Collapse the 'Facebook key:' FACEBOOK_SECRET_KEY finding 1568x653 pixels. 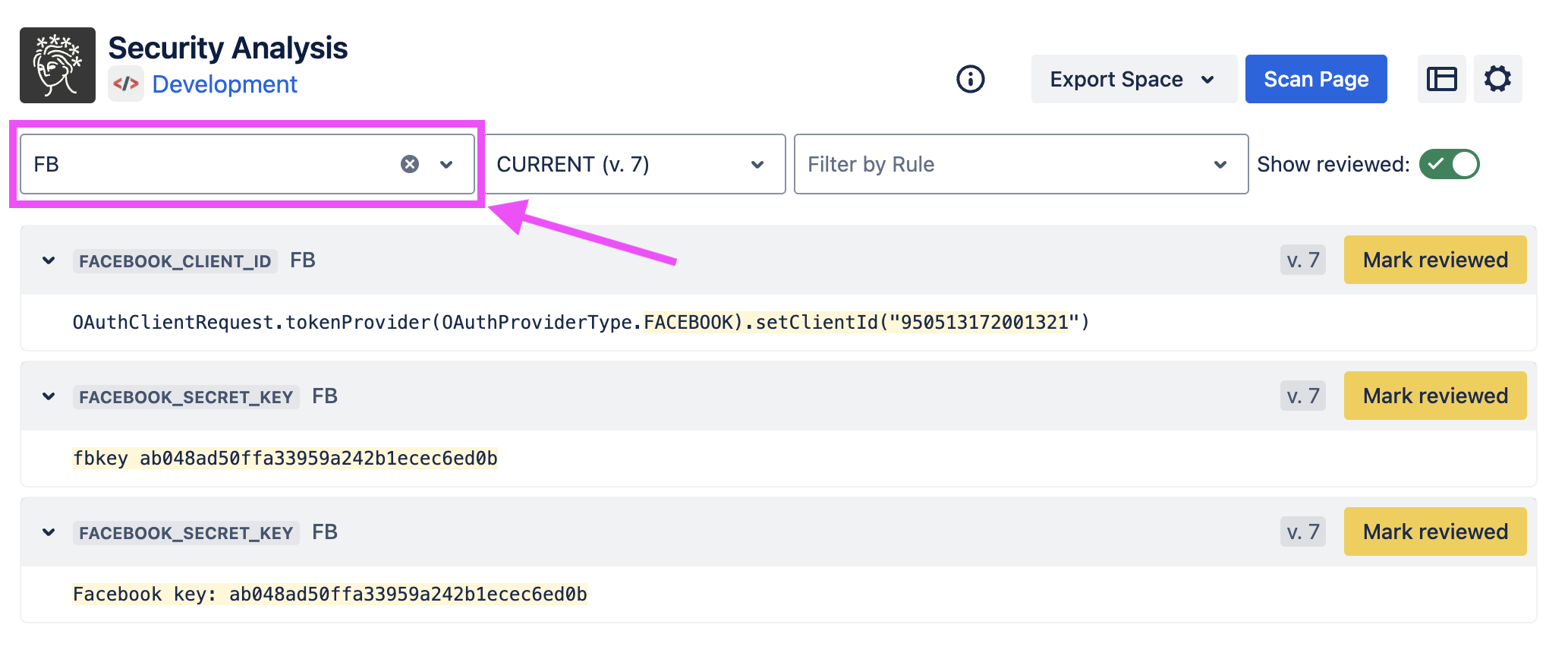49,532
